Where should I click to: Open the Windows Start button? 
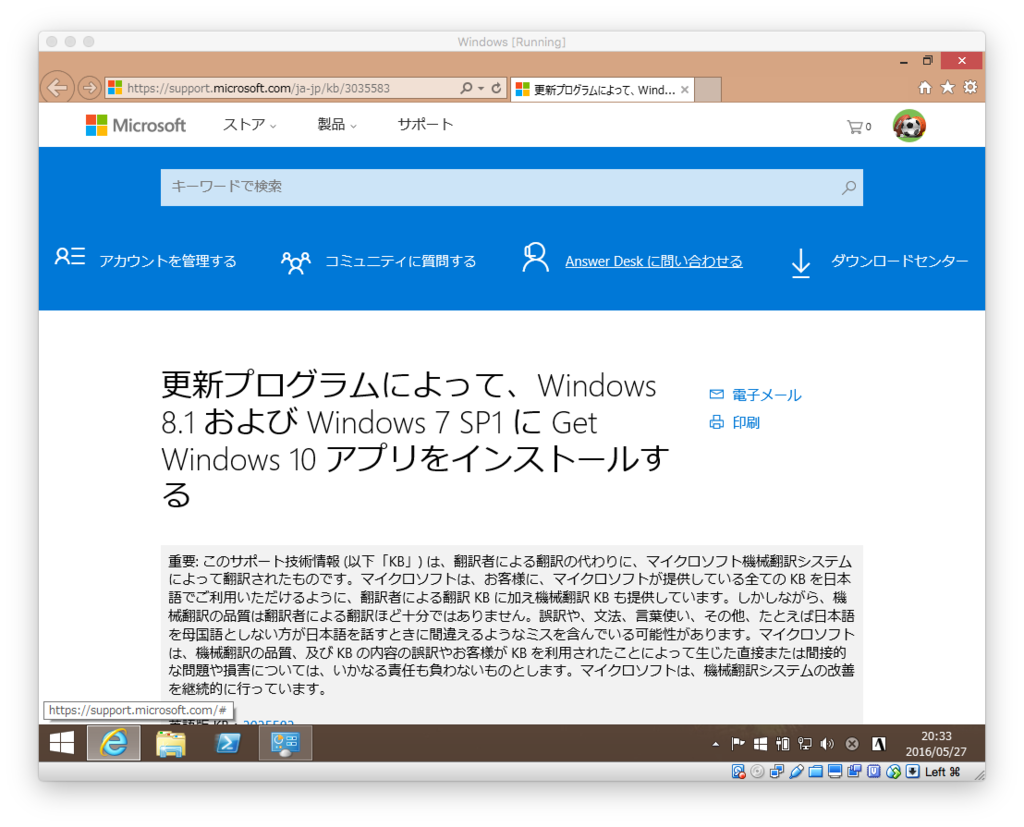(62, 743)
